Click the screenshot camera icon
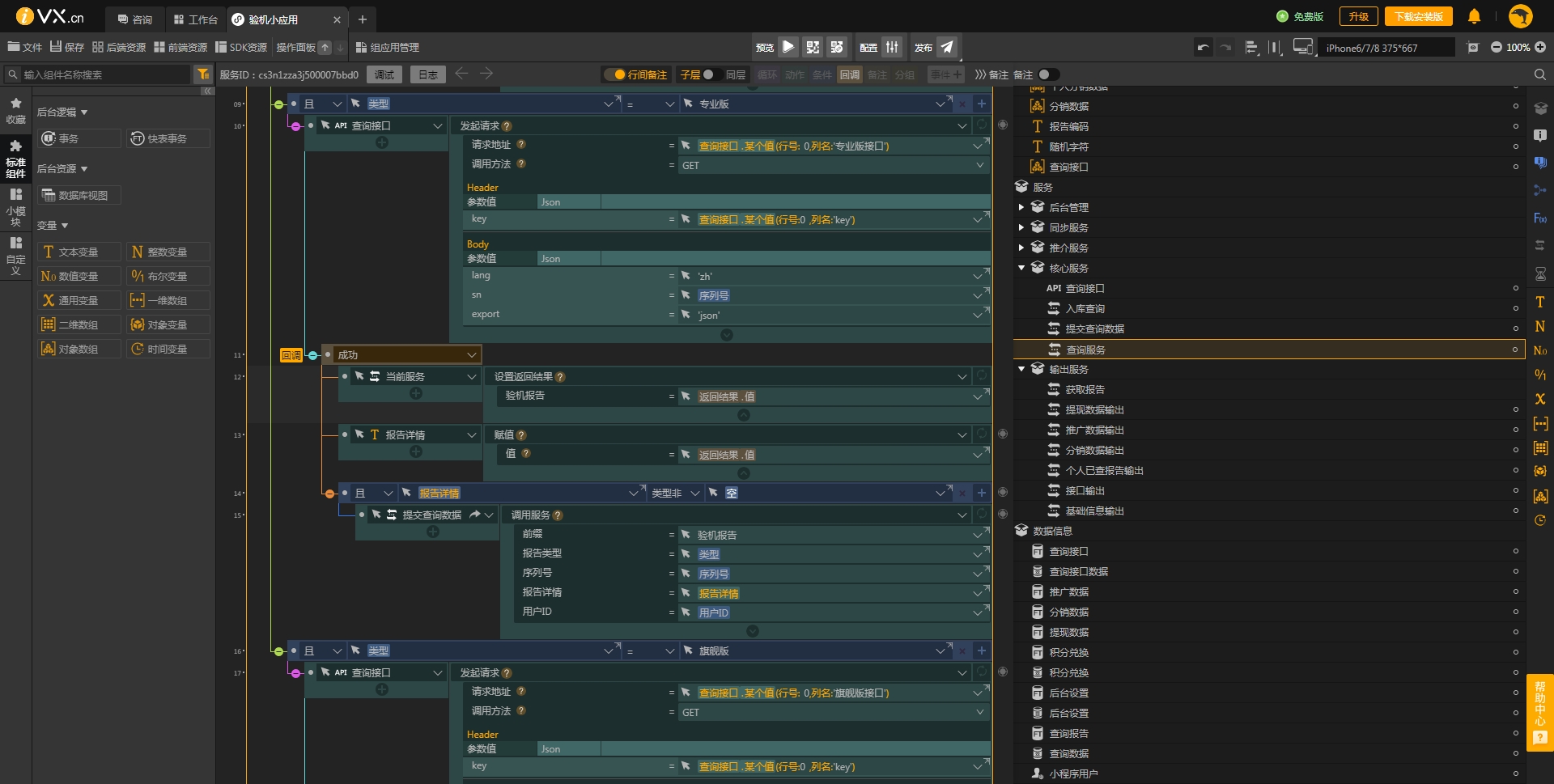1554x784 pixels. pos(1473,48)
